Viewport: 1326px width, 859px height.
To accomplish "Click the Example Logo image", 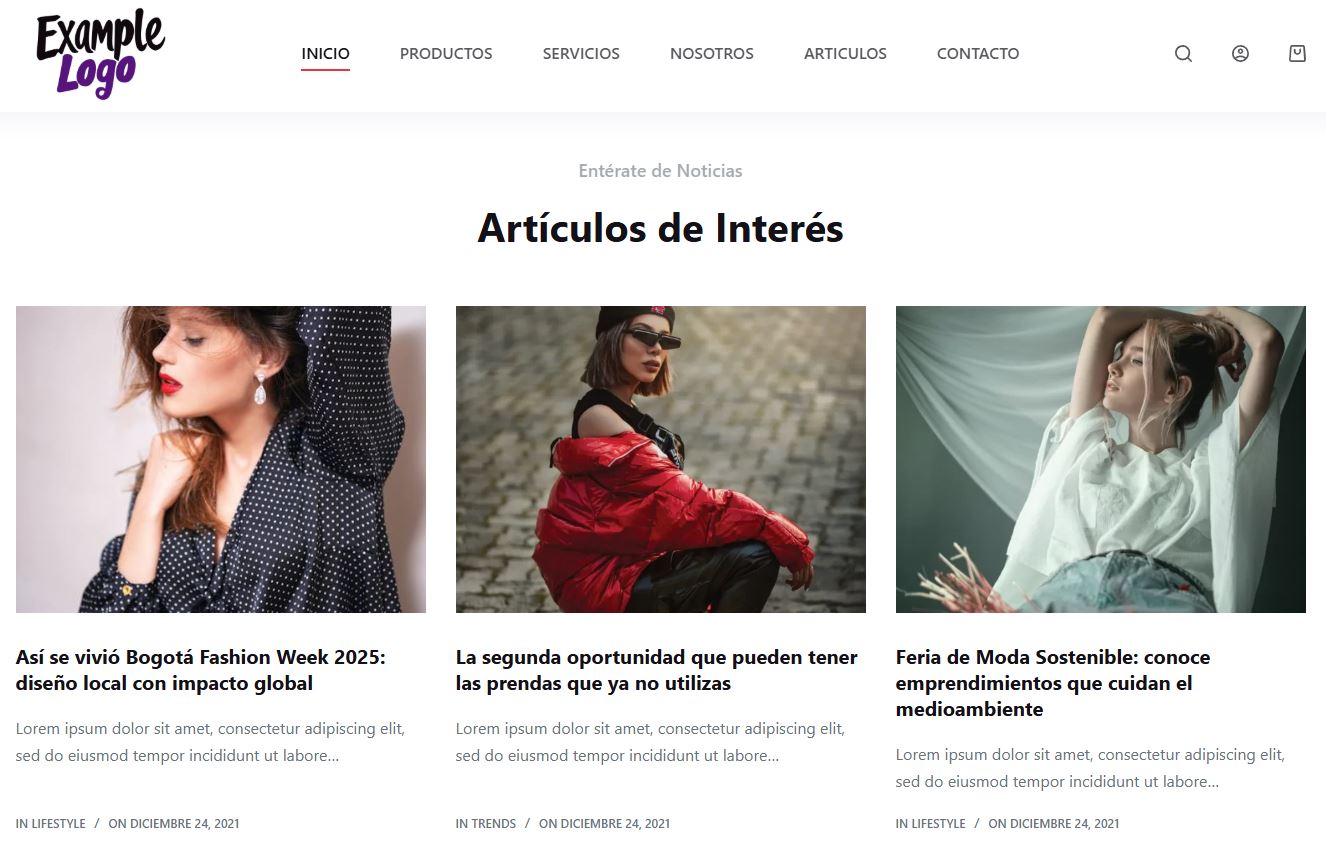I will click(x=100, y=54).
